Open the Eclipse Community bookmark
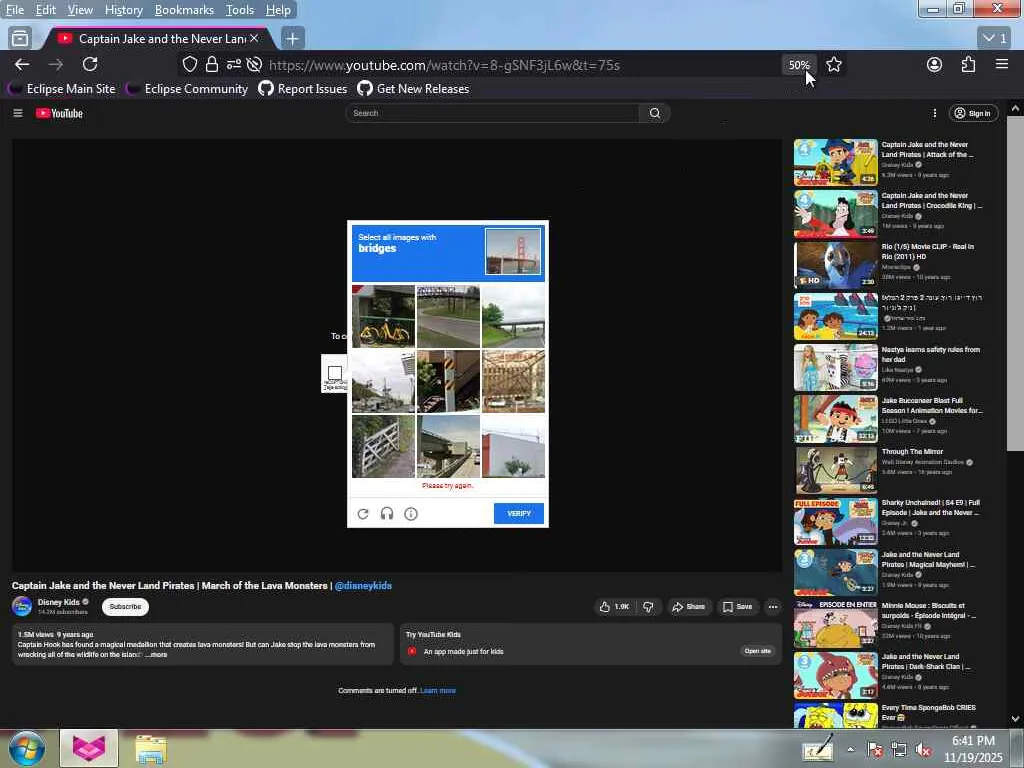The width and height of the screenshot is (1024, 768). click(187, 89)
